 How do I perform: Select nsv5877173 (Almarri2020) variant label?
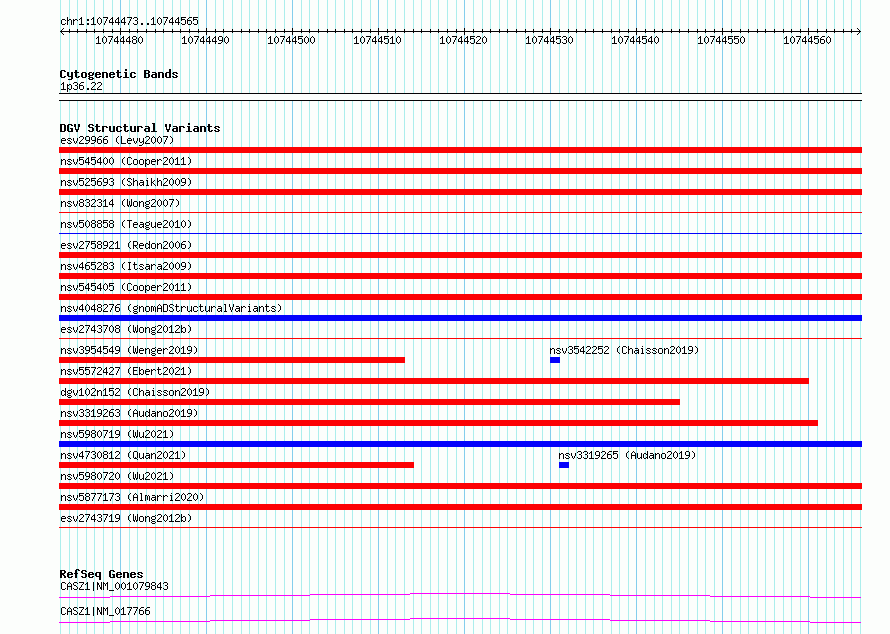pyautogui.click(x=132, y=497)
